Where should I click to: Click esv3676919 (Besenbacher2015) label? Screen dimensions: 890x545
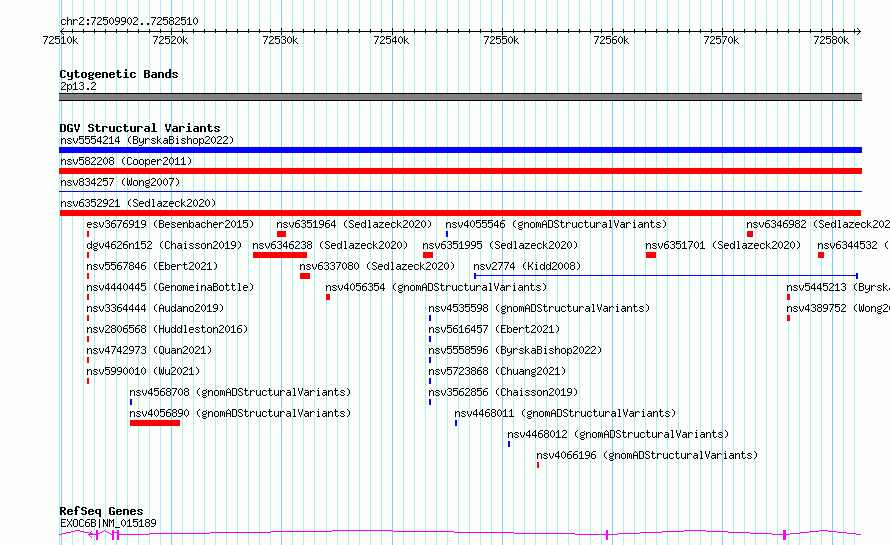(170, 224)
